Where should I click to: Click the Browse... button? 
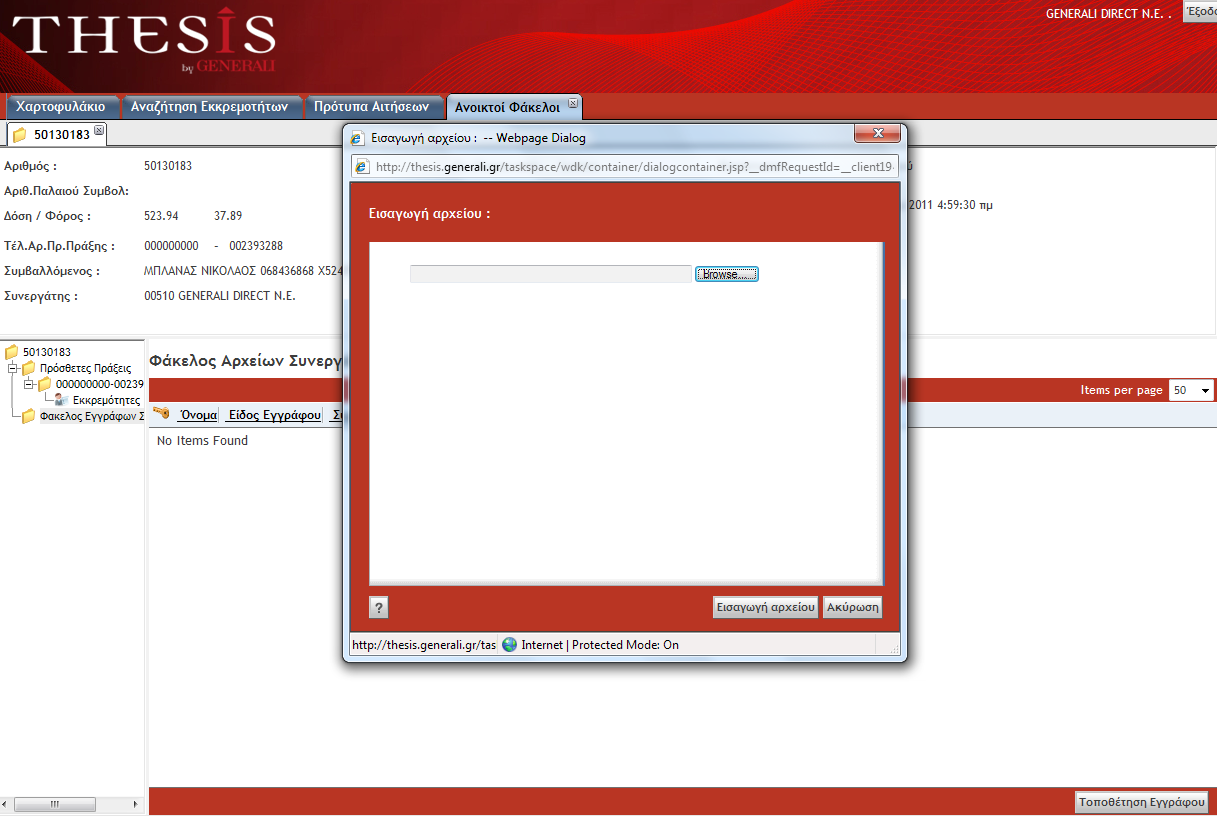point(727,274)
